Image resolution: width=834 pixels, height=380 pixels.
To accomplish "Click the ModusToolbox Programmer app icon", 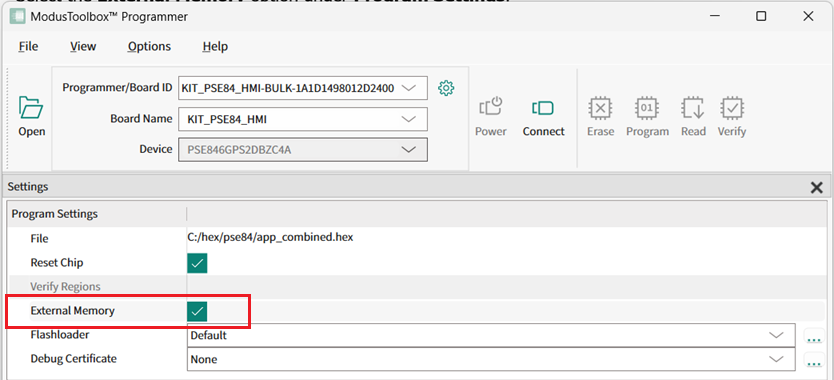I will tap(18, 17).
